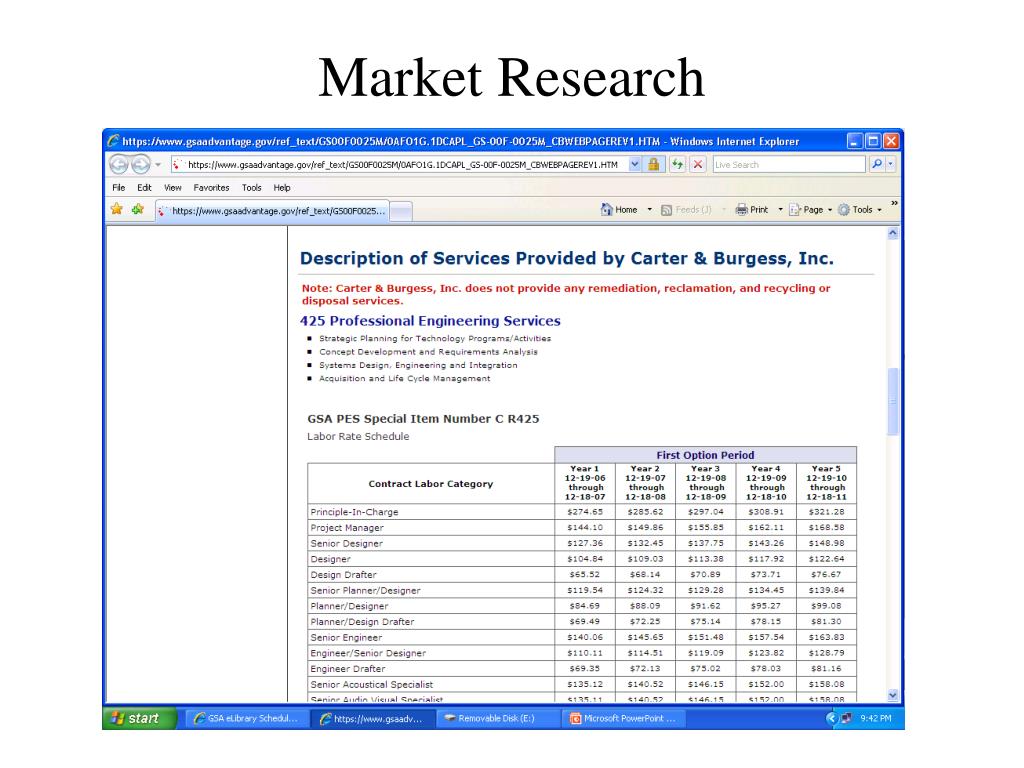Screen dimensions: 1024x768
Task: Click the magnifier Search button
Action: click(877, 165)
